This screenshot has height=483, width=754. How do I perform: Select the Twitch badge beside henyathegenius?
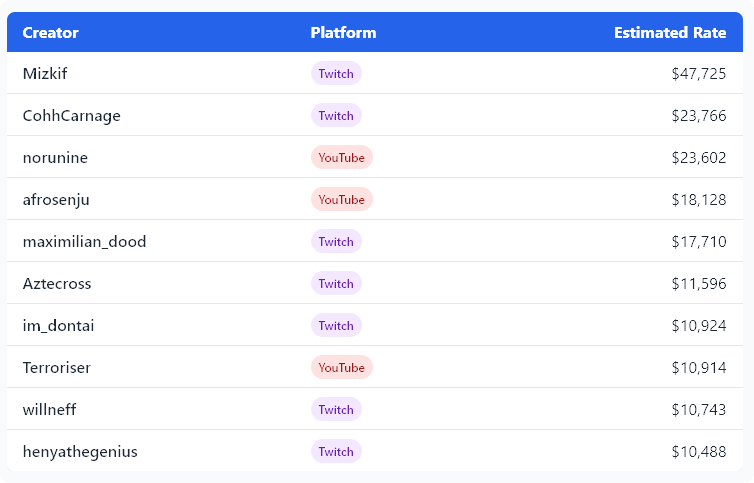point(336,451)
